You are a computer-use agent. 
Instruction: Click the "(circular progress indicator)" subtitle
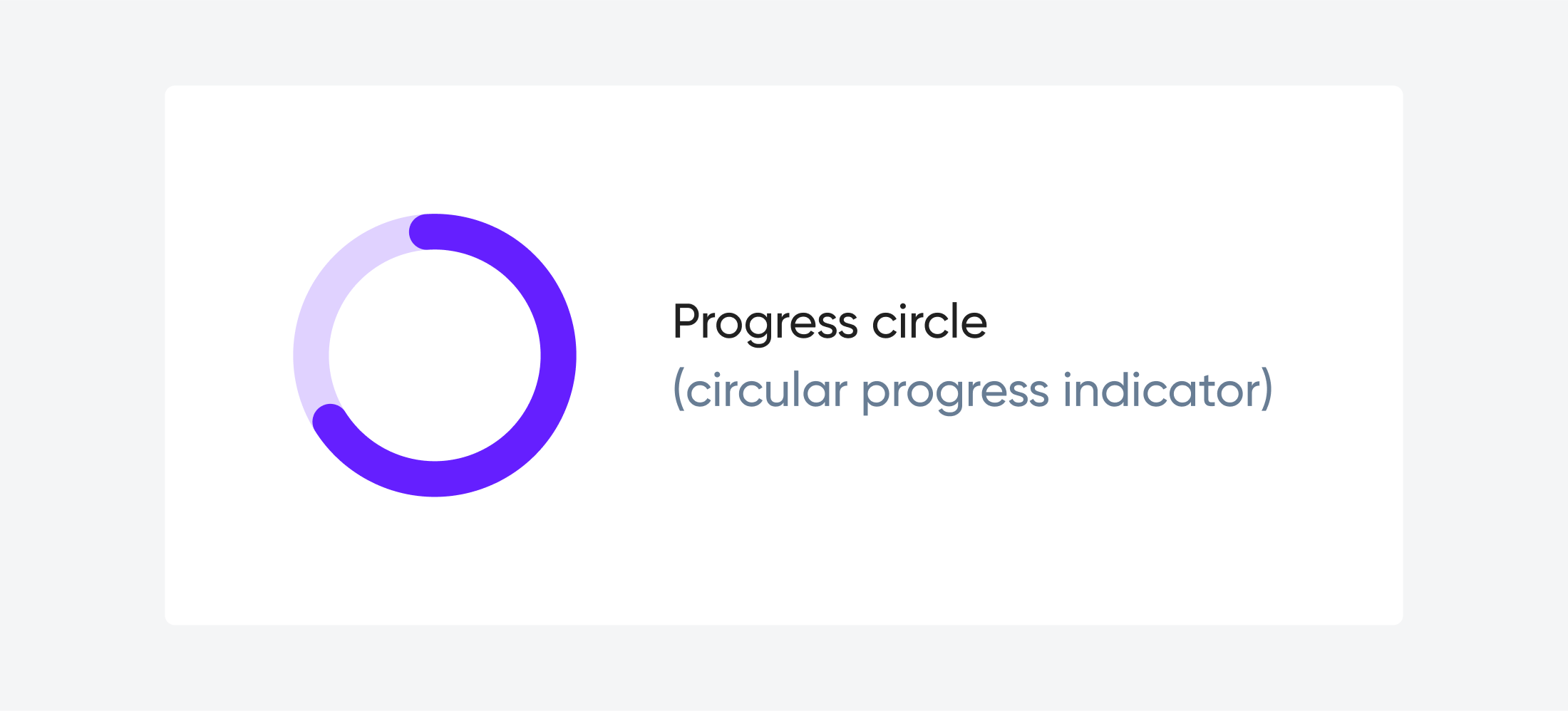tap(973, 390)
